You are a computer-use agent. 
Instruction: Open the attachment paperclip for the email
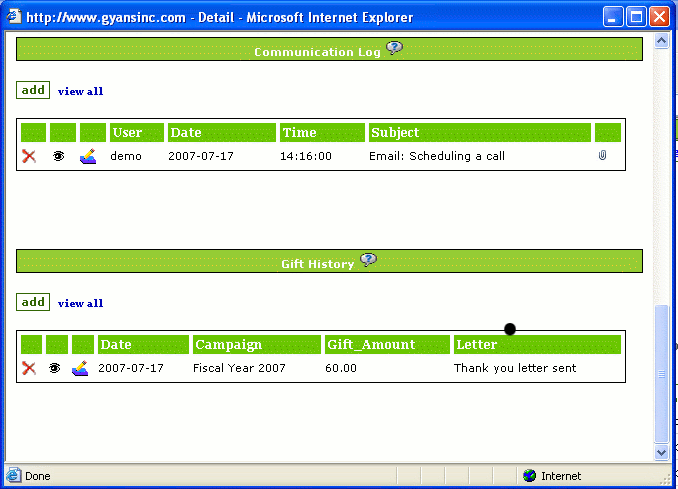[603, 156]
